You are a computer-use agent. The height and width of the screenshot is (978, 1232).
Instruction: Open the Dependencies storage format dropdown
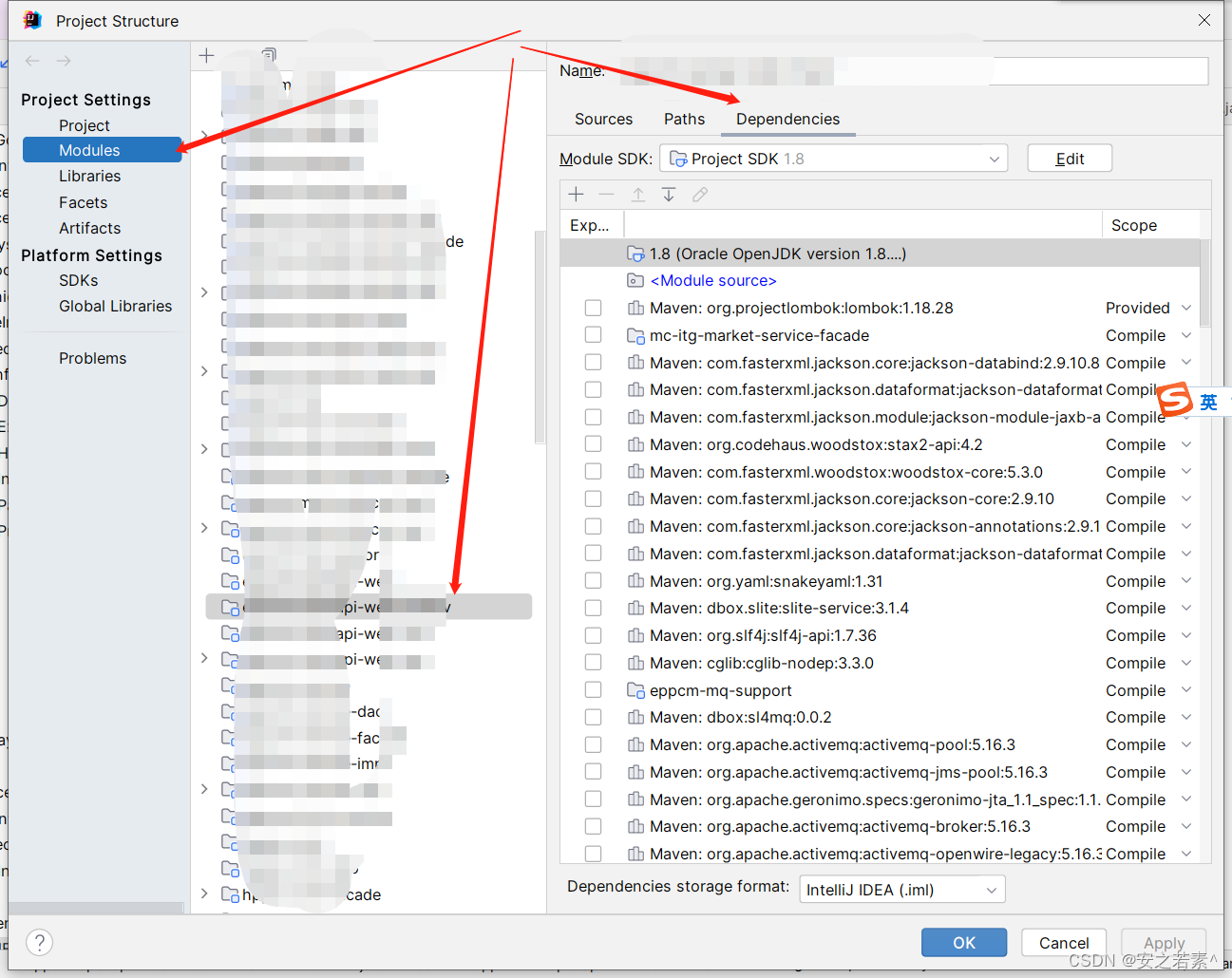click(901, 890)
